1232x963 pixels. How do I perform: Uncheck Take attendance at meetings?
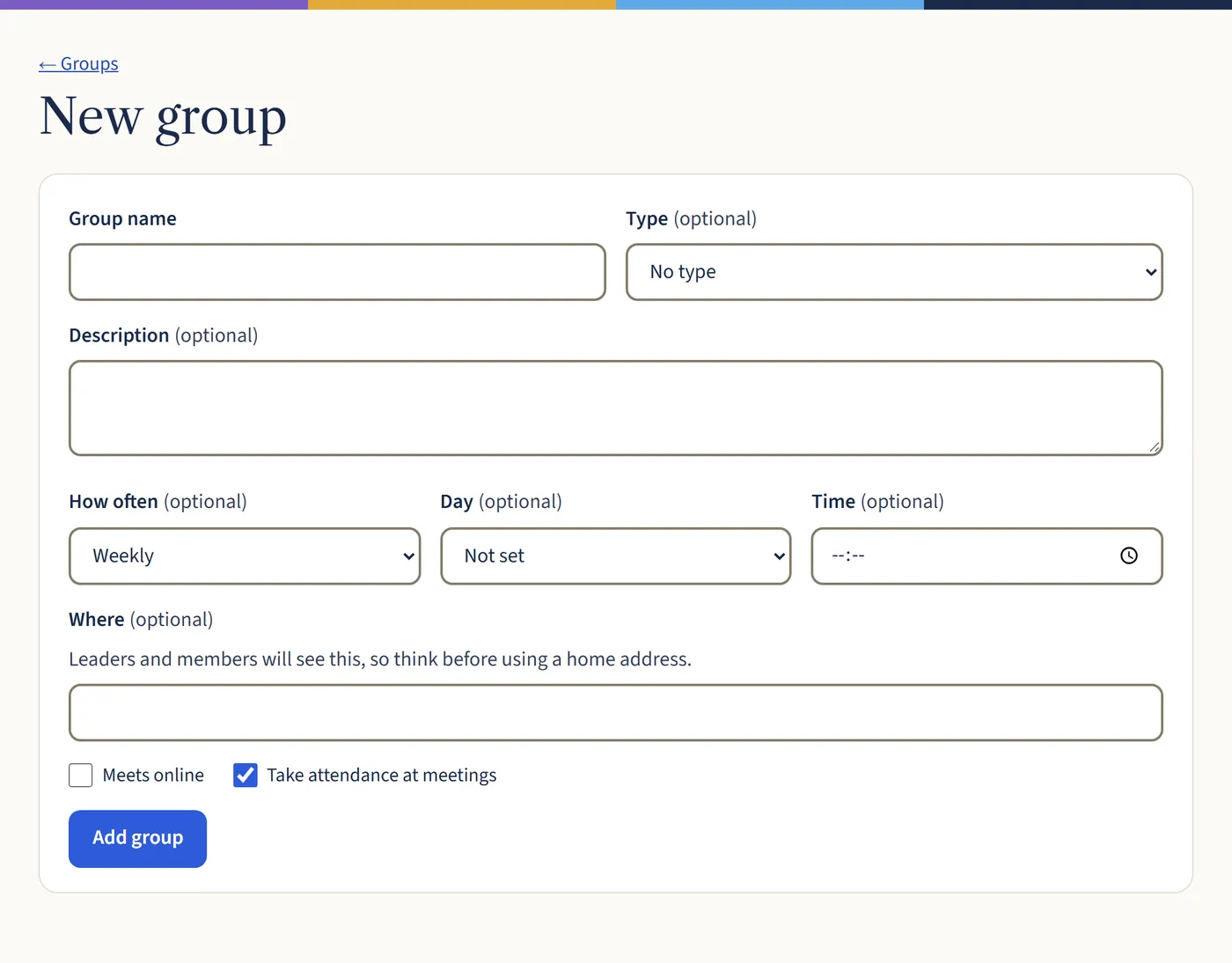pos(246,775)
